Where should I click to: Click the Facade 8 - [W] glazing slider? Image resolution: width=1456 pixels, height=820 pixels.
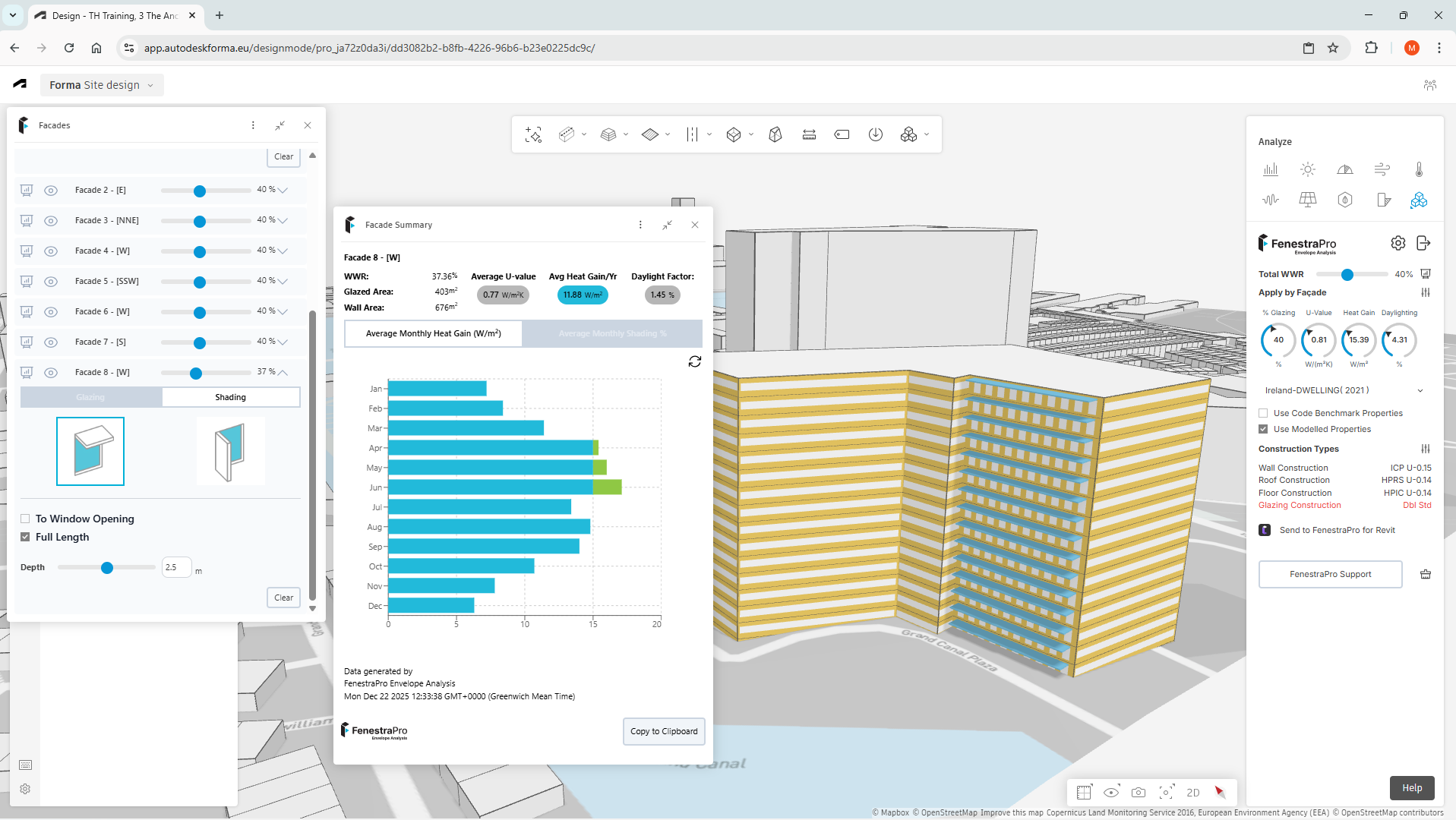point(206,373)
